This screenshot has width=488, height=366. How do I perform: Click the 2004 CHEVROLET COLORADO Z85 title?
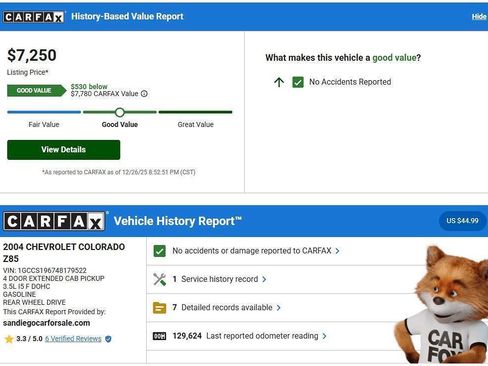(x=64, y=253)
